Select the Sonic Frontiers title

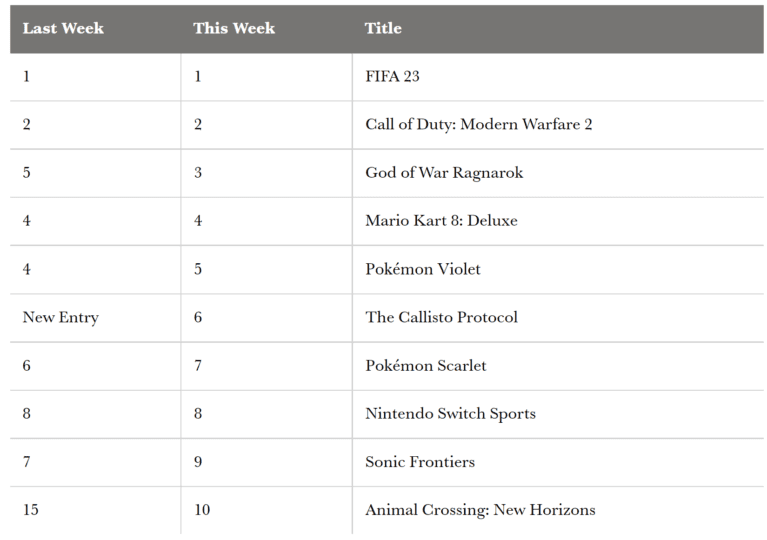pyautogui.click(x=420, y=462)
